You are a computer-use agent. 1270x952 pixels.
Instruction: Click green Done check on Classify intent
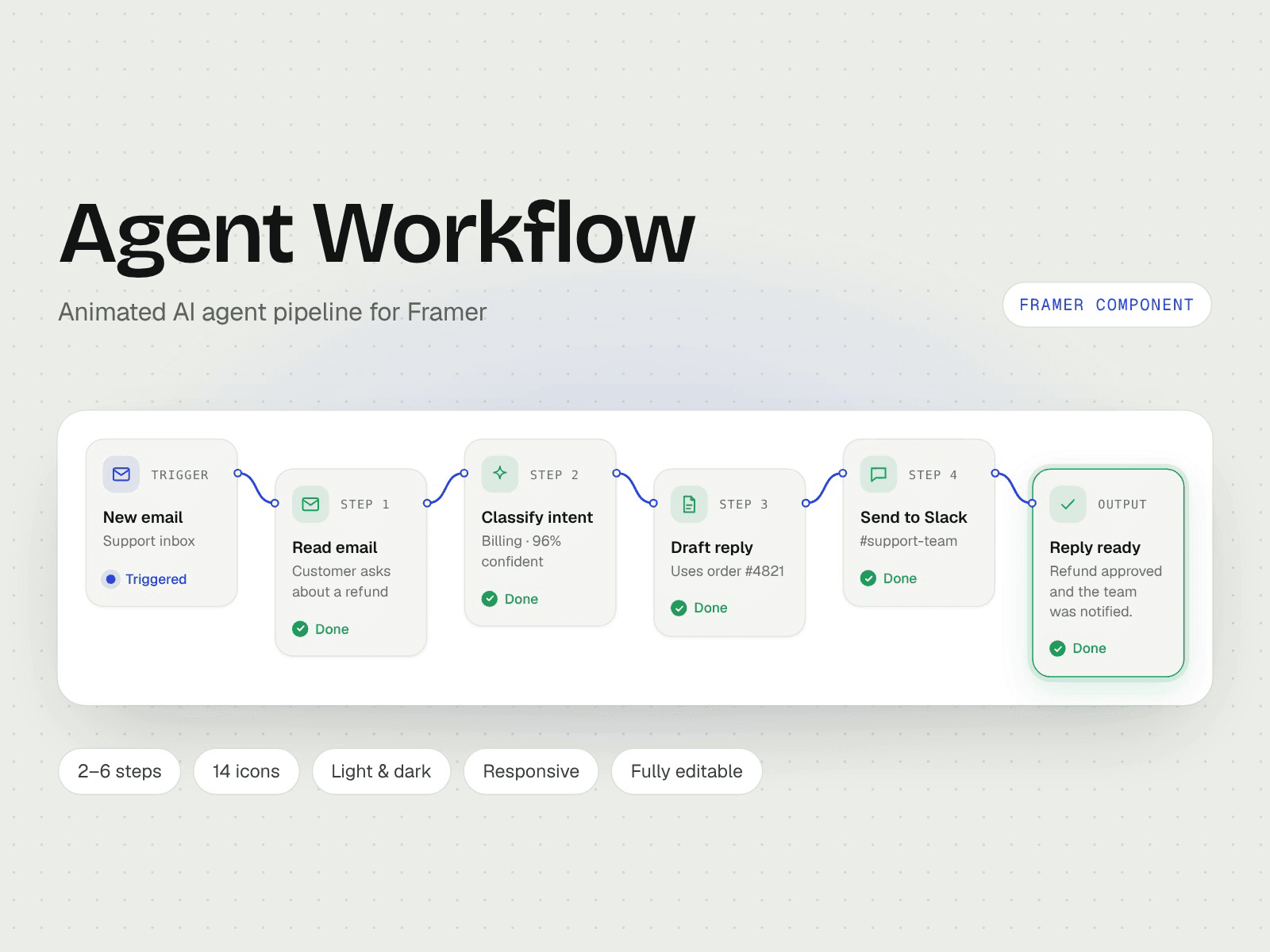pos(490,599)
